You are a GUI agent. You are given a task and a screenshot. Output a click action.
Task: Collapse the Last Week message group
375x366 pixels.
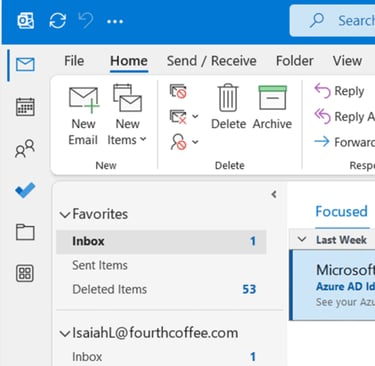coord(302,239)
